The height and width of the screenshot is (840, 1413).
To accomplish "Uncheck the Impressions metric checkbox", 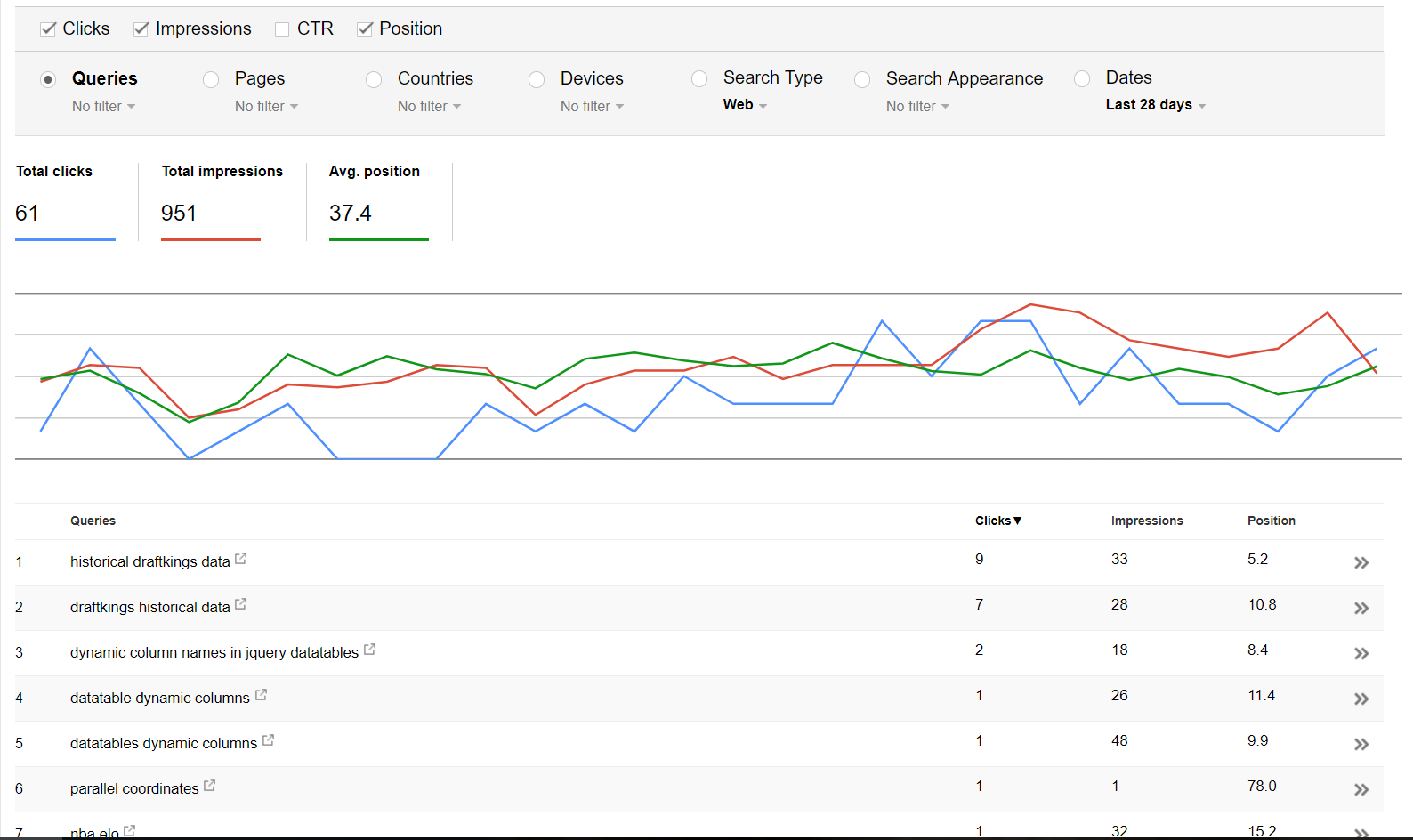I will coord(141,29).
